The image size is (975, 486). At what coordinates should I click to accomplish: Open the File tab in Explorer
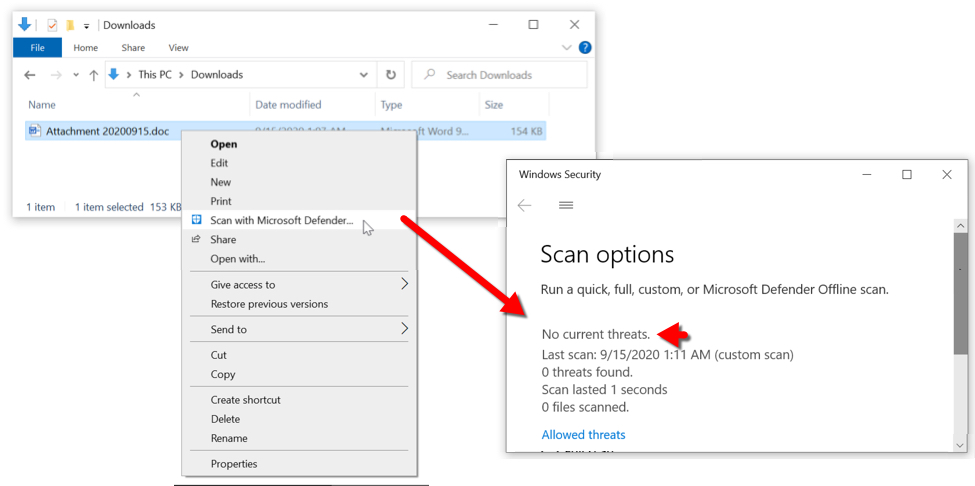[37, 47]
